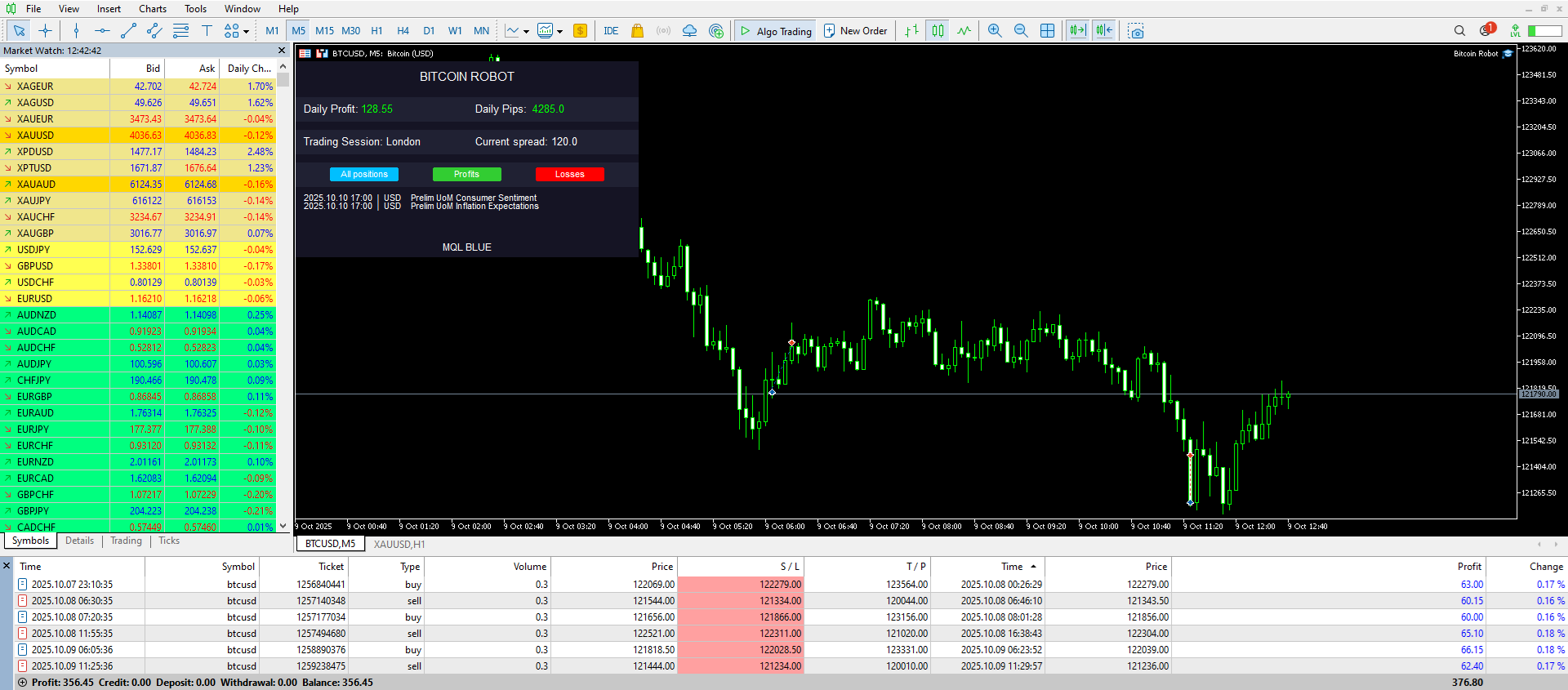The image size is (1568, 690).
Task: Toggle chart auto-scroll to latest bar
Action: click(1078, 31)
